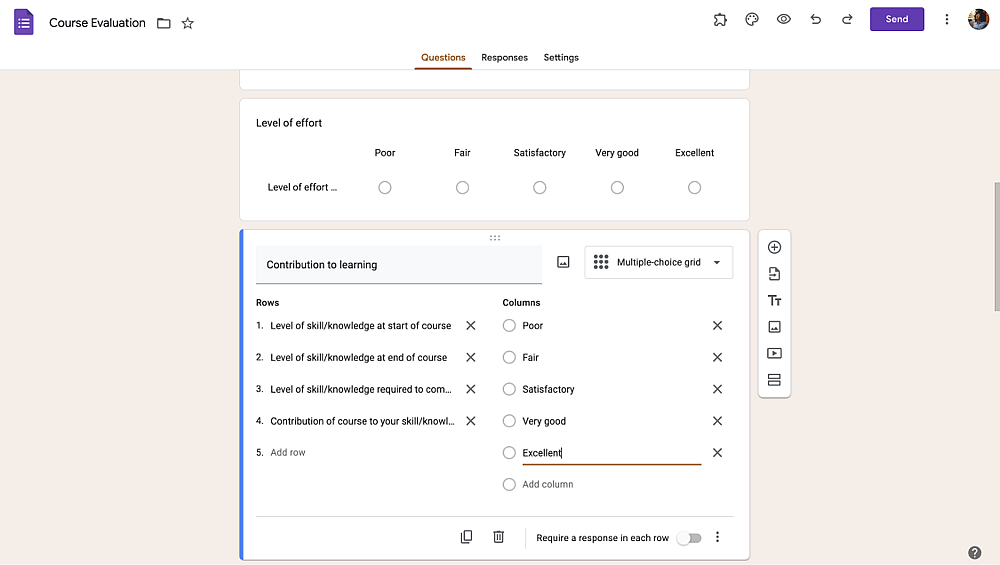
Task: Add image from side toolbar
Action: 774,327
